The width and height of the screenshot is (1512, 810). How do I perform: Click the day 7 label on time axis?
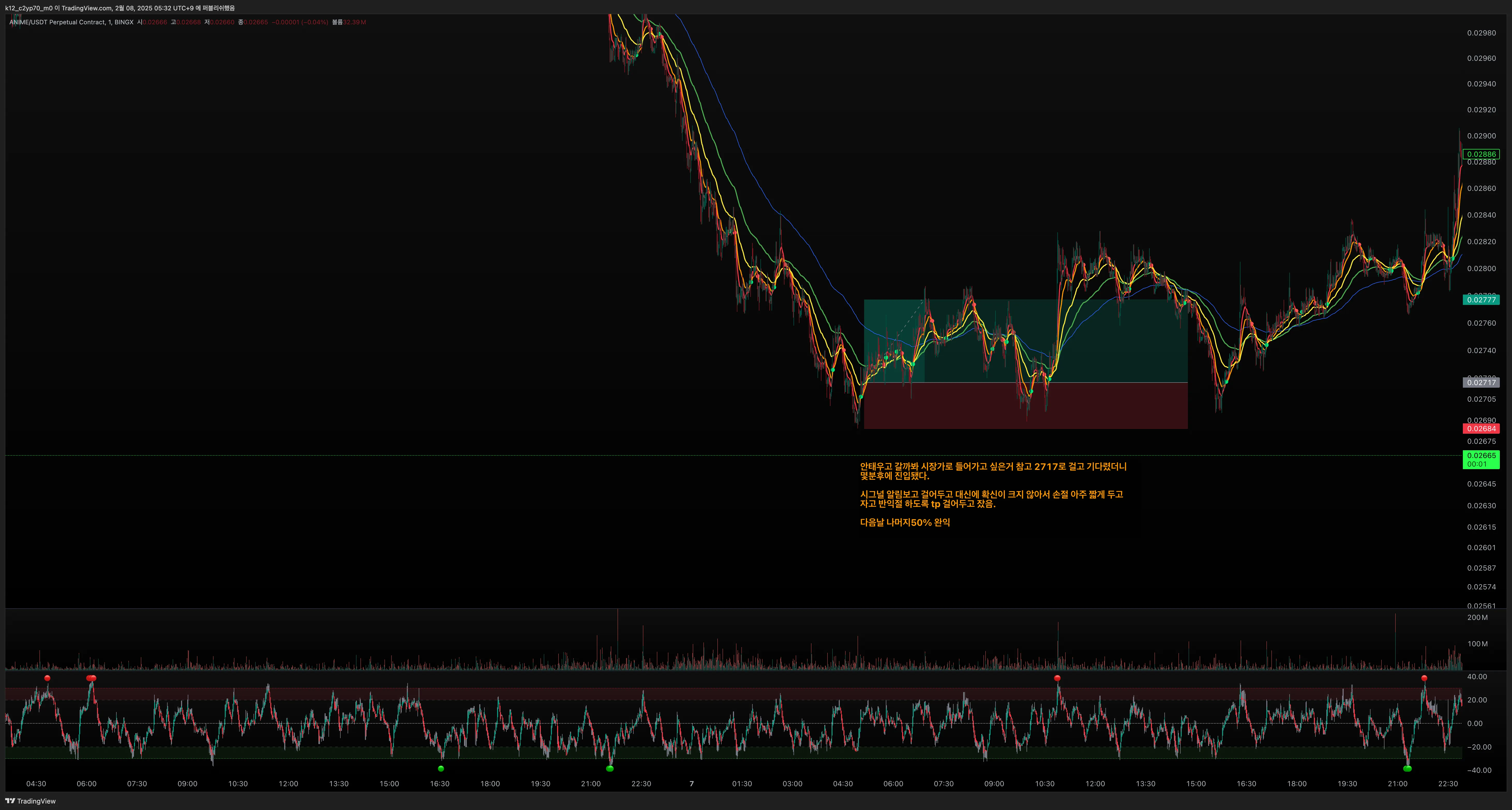(691, 784)
